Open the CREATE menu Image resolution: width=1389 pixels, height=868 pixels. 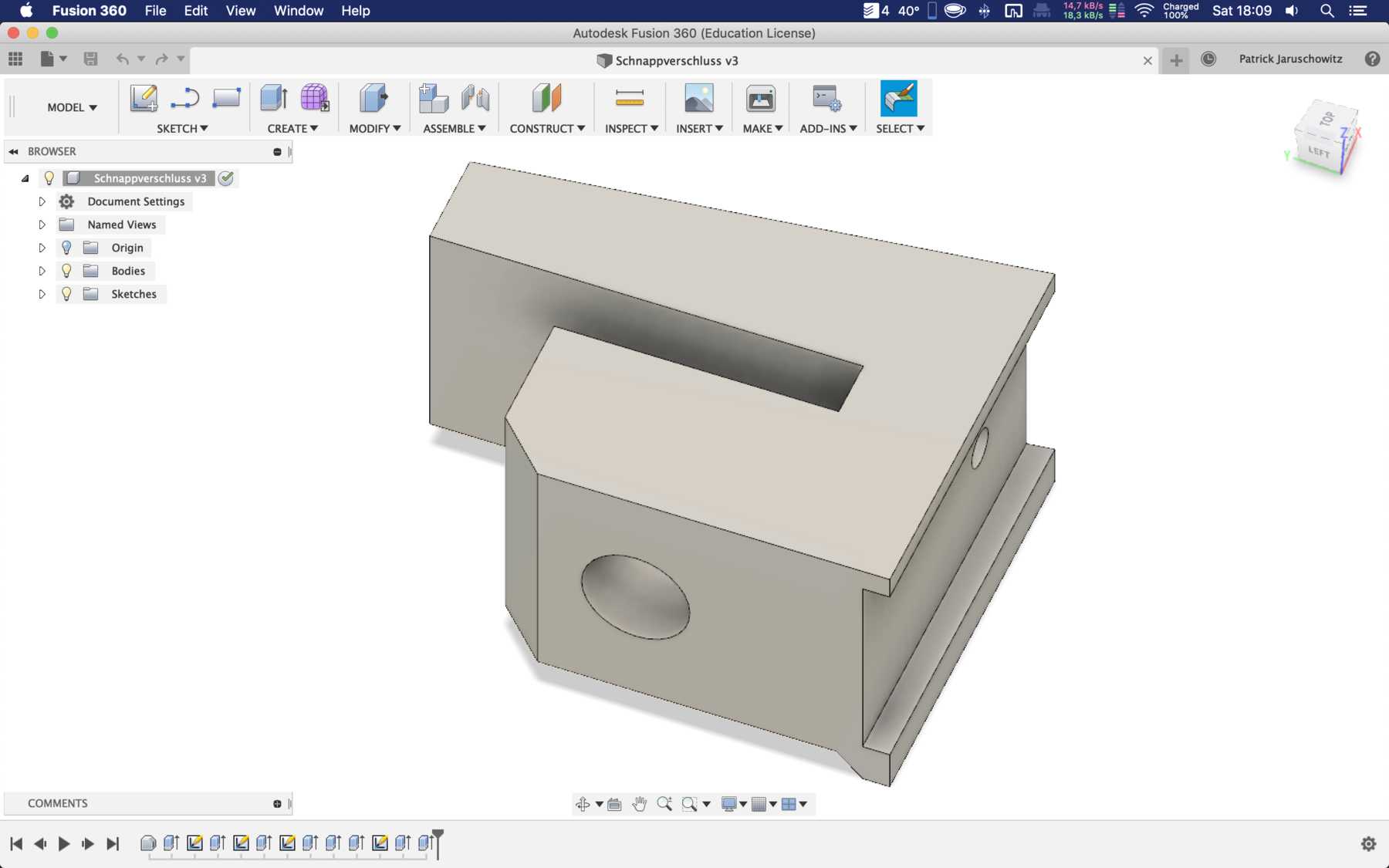[x=292, y=129]
